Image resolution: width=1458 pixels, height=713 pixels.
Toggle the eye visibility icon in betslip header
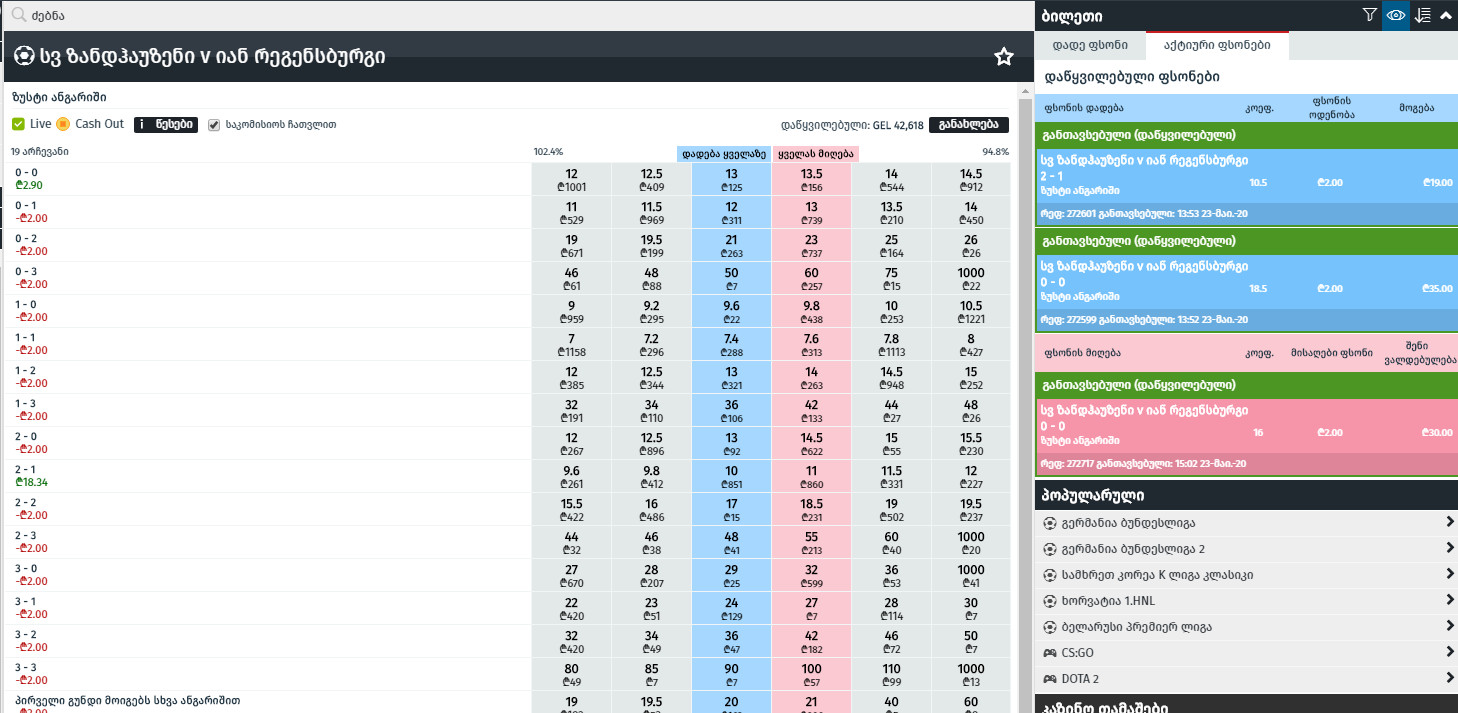[1396, 15]
